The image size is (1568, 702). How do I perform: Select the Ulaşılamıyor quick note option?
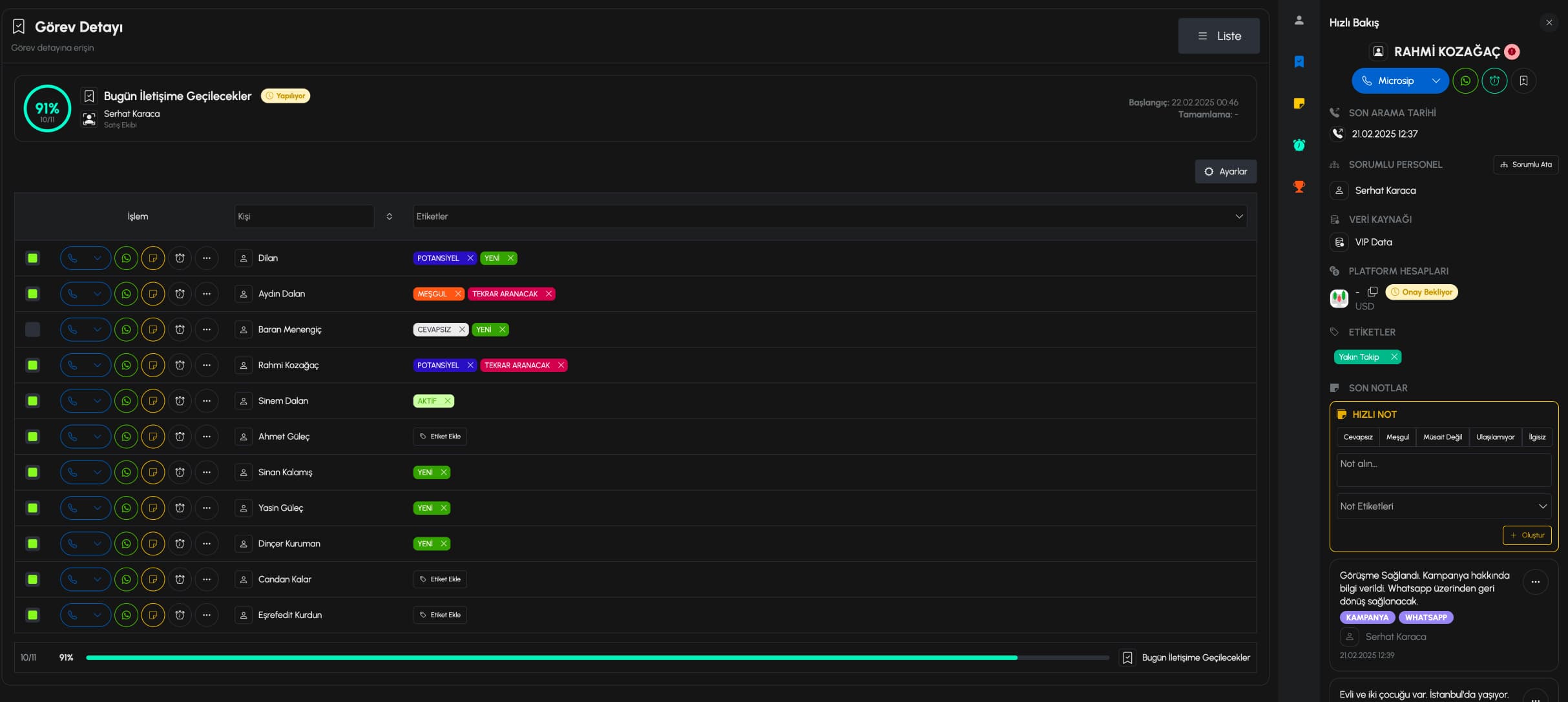[x=1494, y=437]
